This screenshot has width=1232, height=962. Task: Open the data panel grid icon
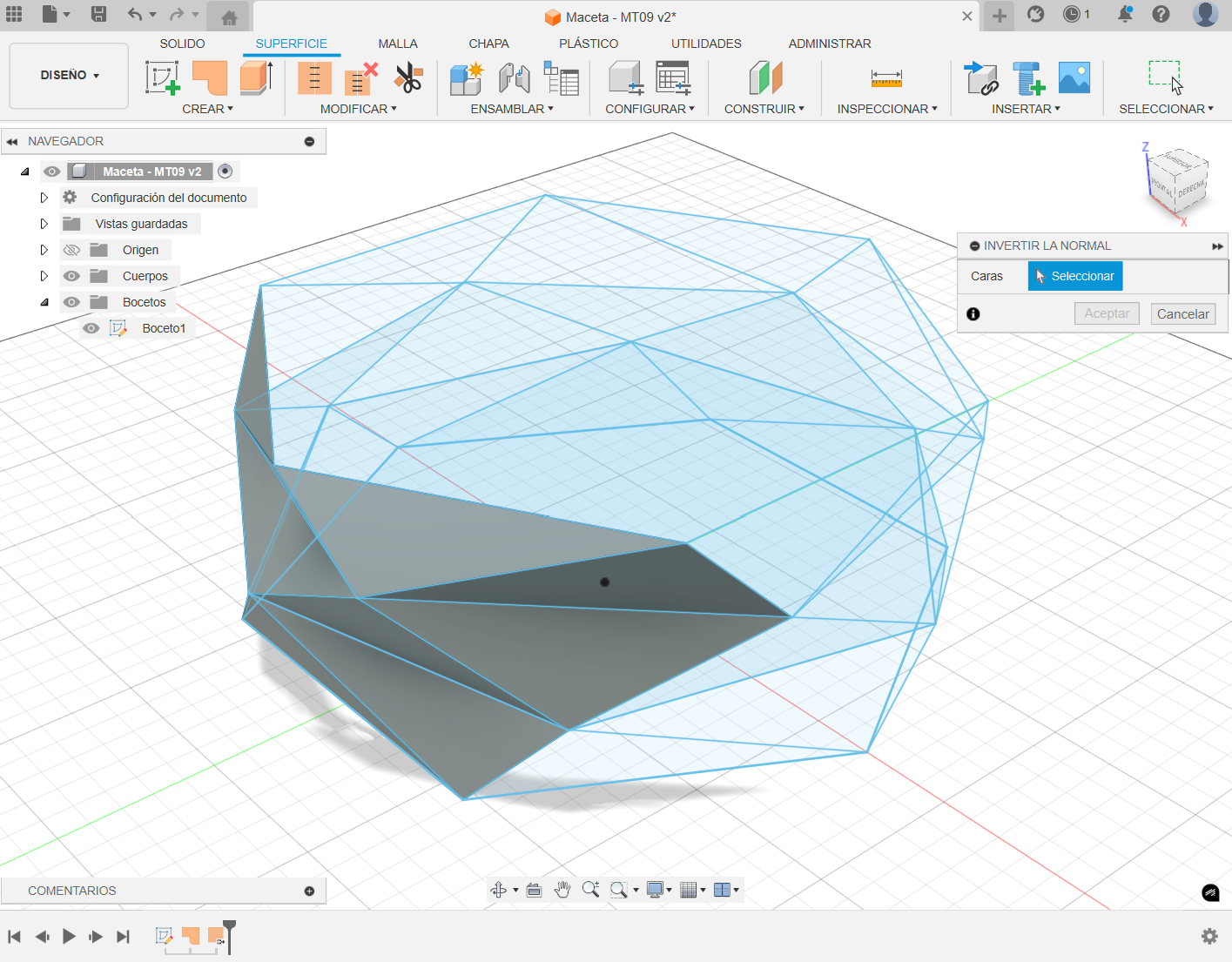pyautogui.click(x=14, y=14)
